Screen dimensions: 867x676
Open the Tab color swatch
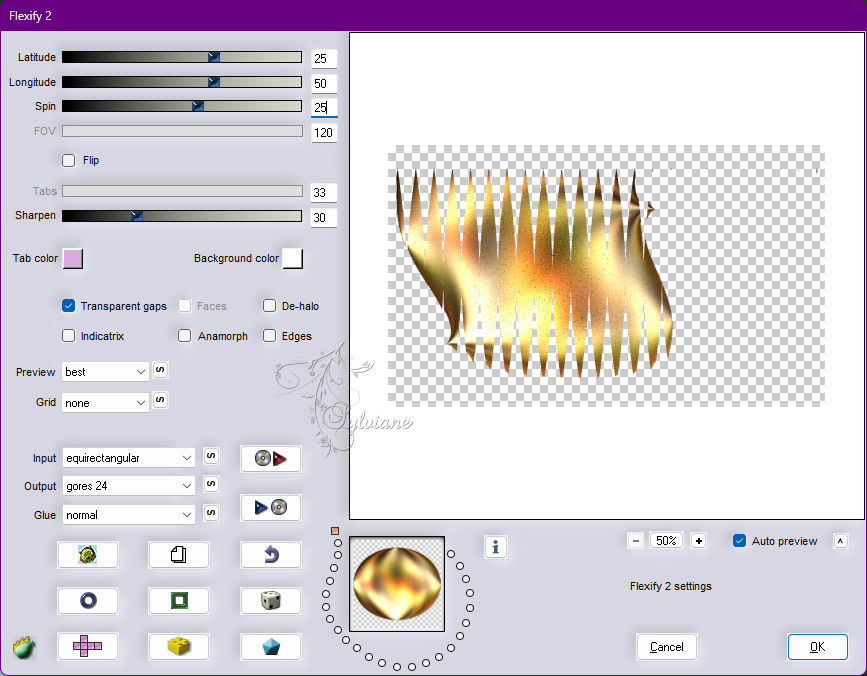[73, 258]
